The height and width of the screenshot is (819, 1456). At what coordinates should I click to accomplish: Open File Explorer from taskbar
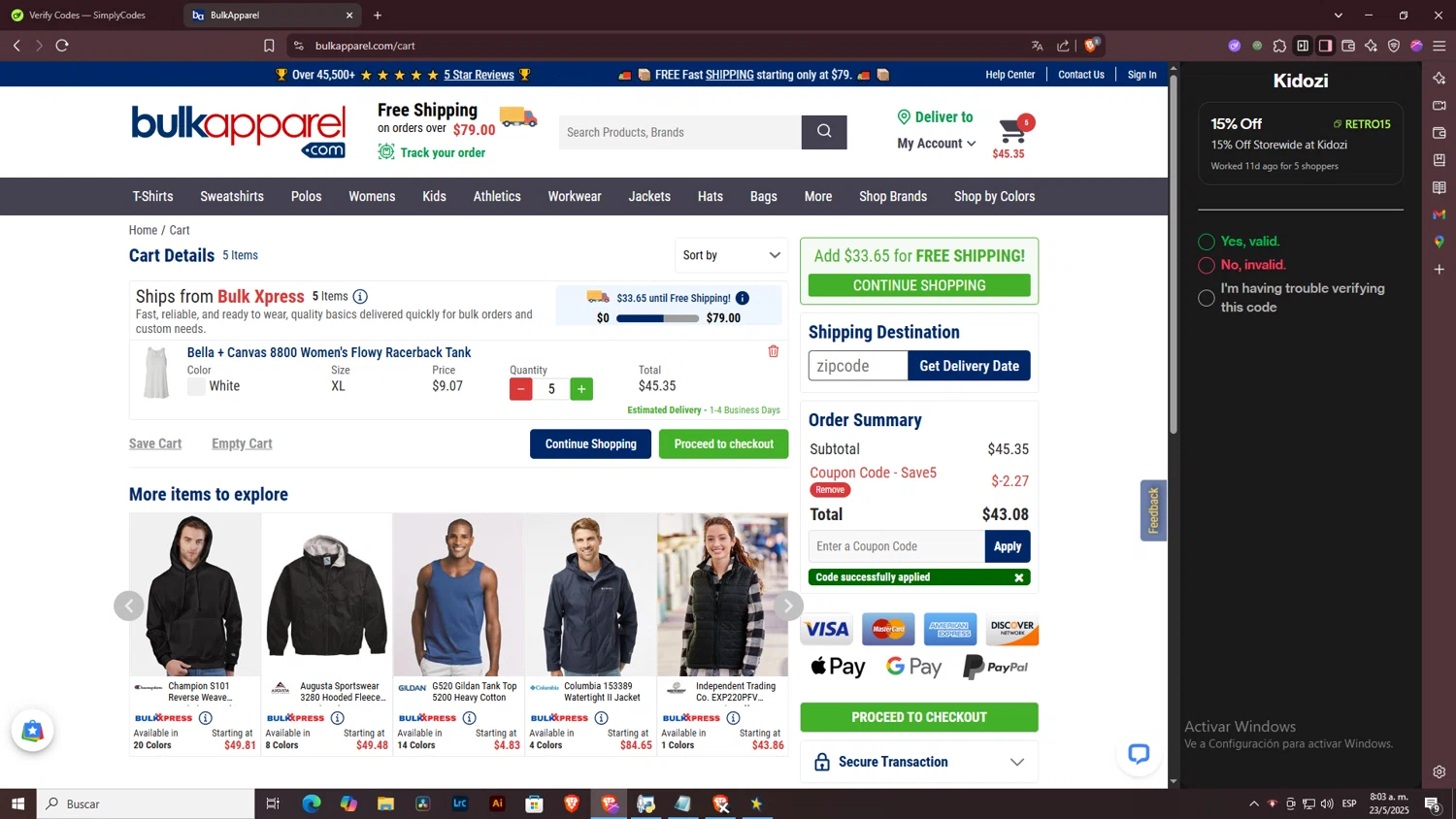coord(385,803)
